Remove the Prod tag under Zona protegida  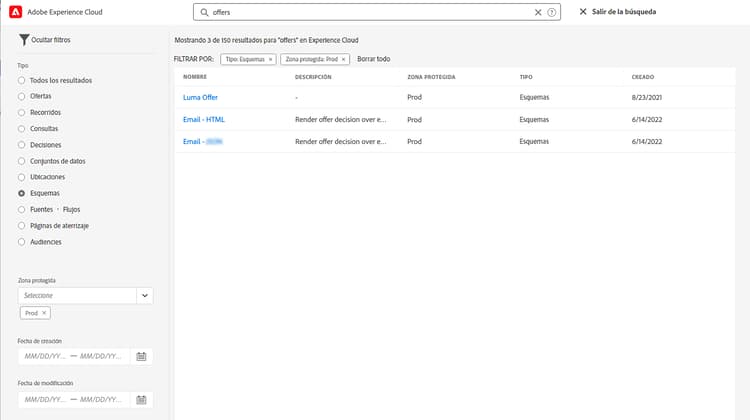coord(44,313)
